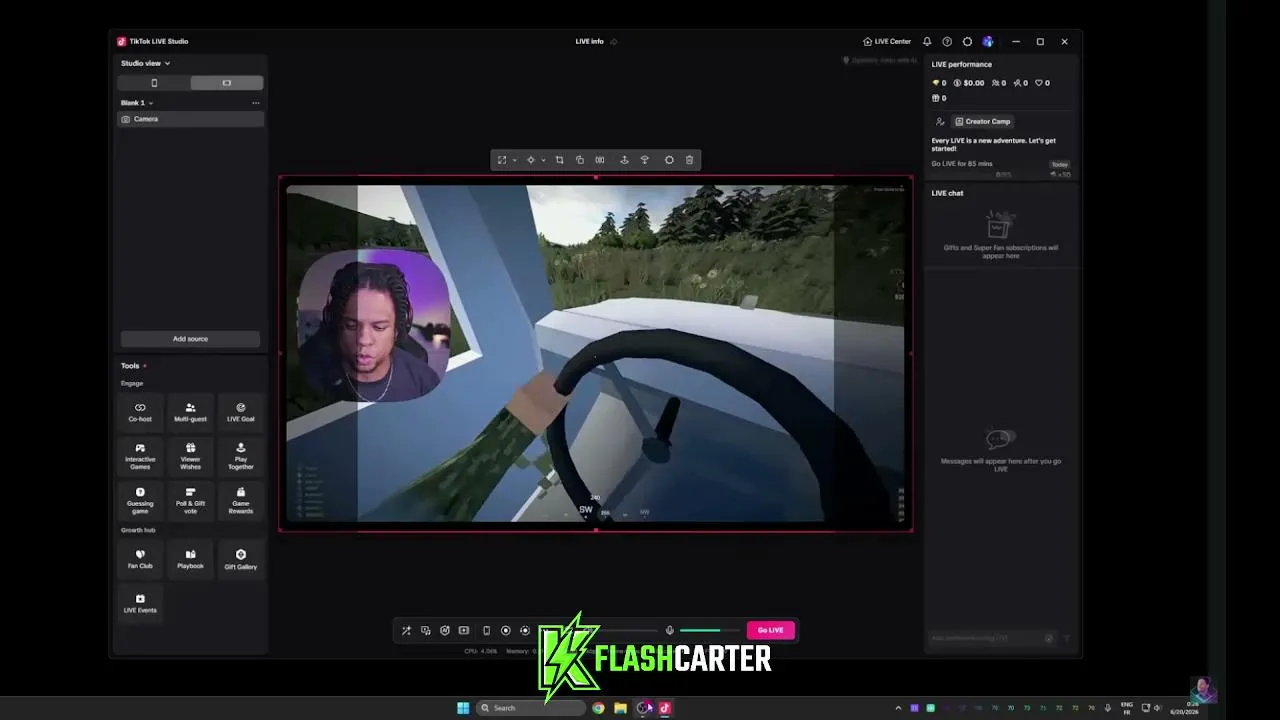Open the phone preview icon in bottom bar

(486, 630)
